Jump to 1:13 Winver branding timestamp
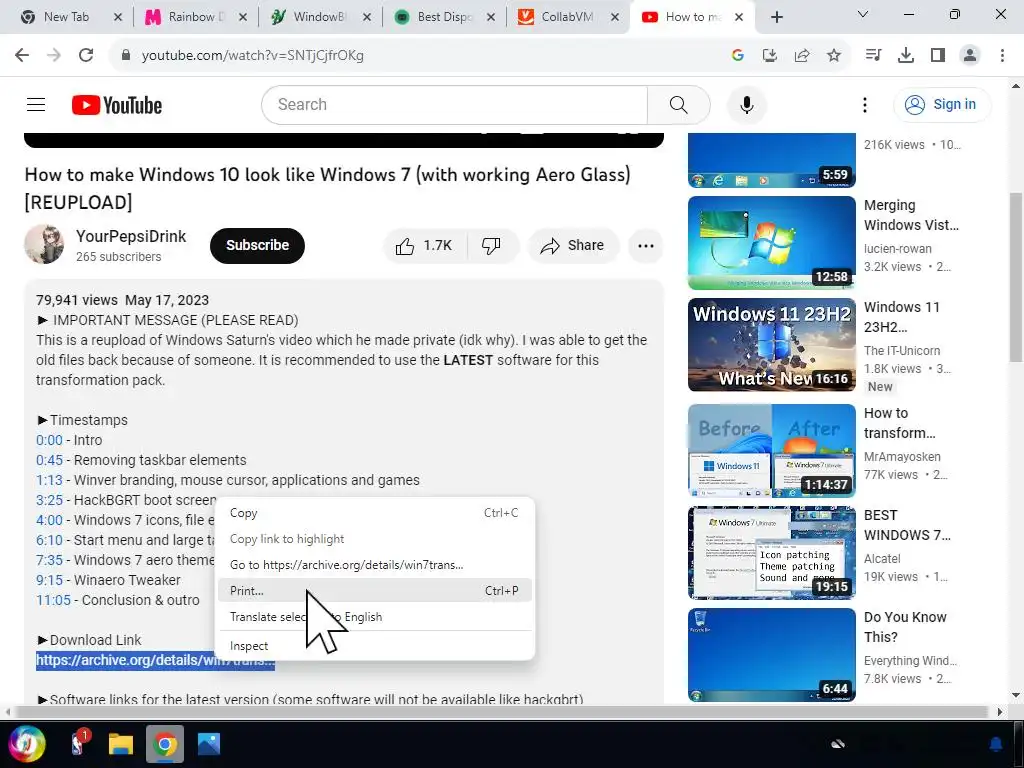1024x768 pixels. pos(50,480)
